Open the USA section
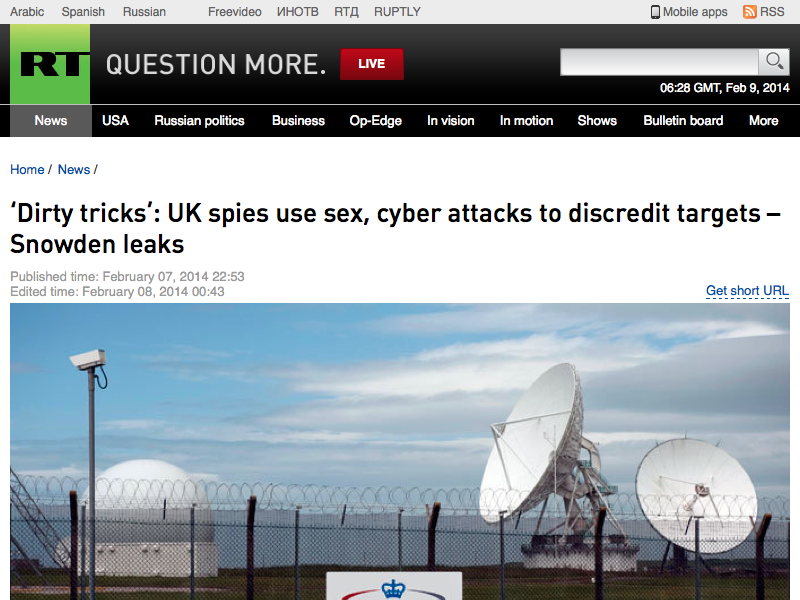 pyautogui.click(x=115, y=121)
